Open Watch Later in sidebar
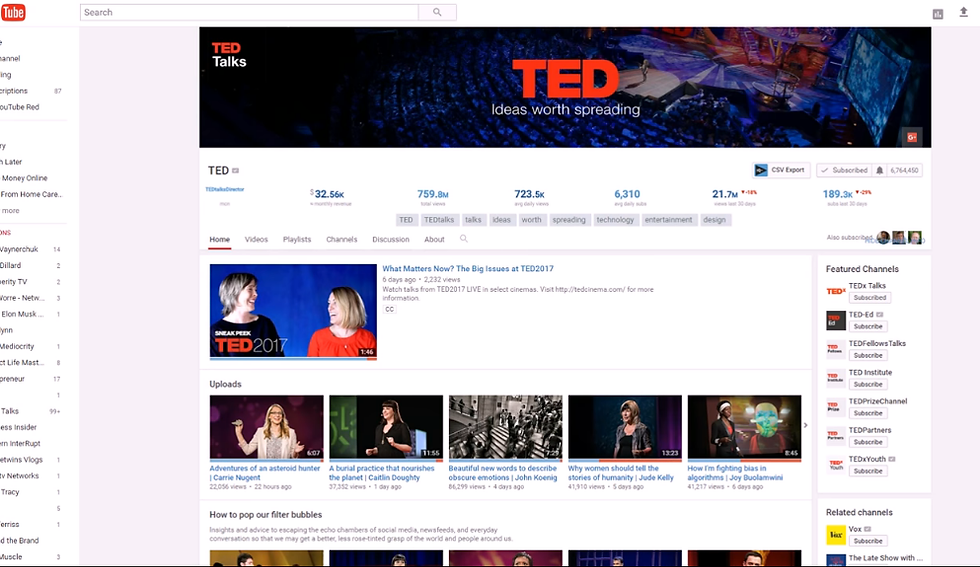This screenshot has height=567, width=980. click(11, 162)
